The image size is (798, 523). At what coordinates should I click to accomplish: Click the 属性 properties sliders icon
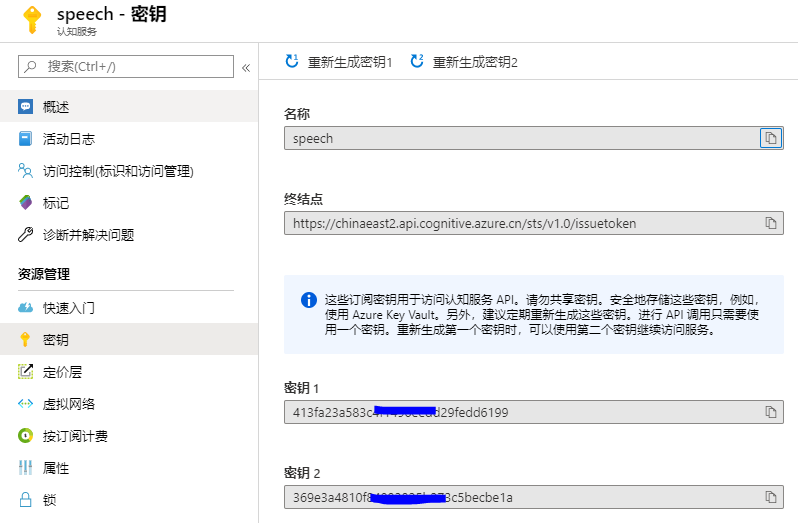point(25,468)
